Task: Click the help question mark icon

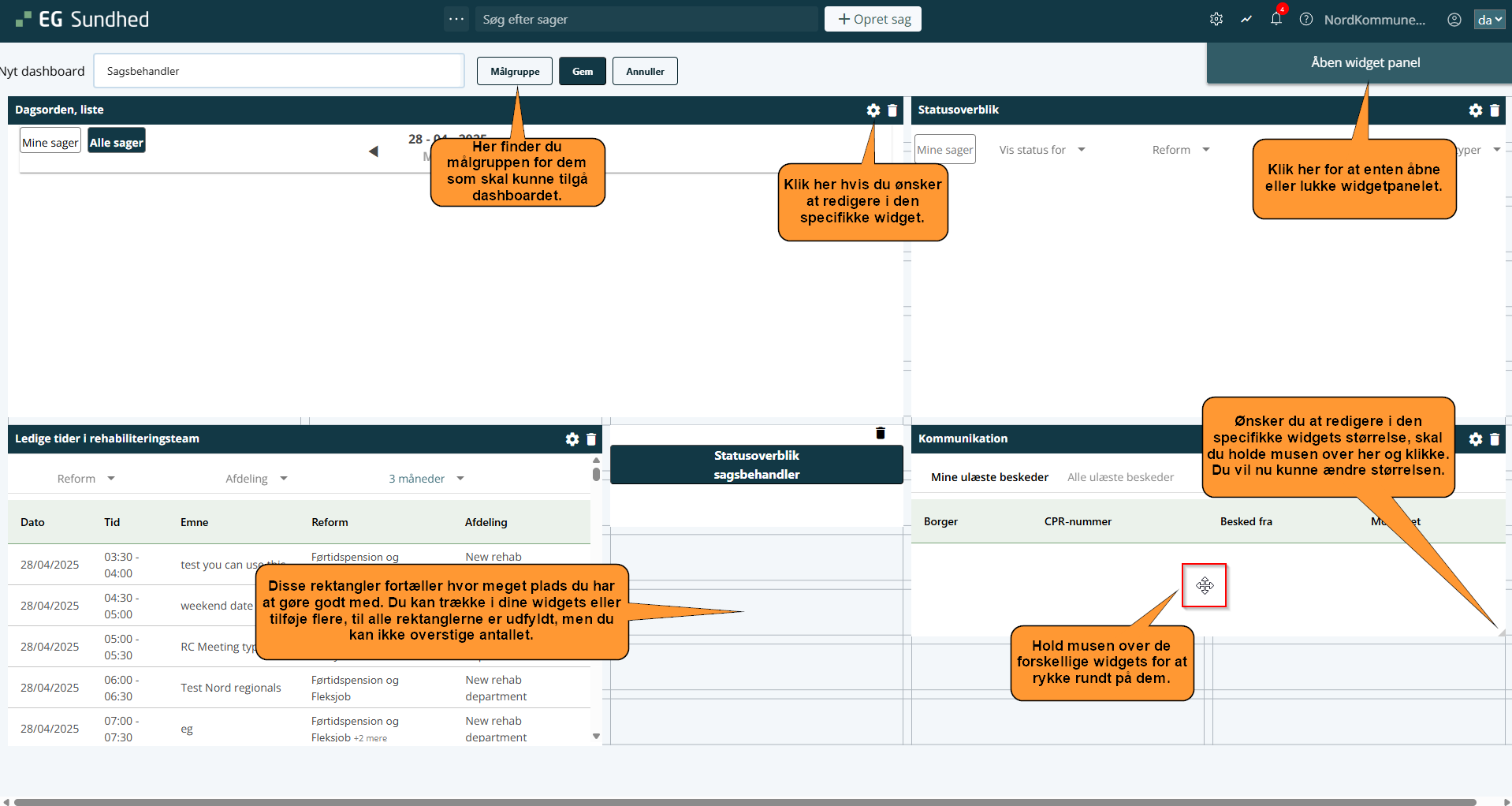Action: [x=1305, y=20]
